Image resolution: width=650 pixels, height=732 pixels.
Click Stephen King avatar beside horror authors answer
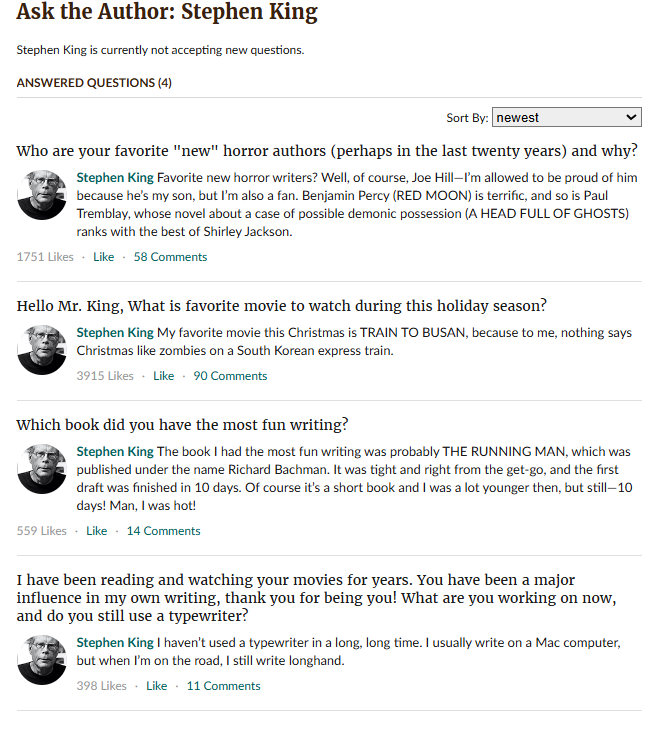42,195
